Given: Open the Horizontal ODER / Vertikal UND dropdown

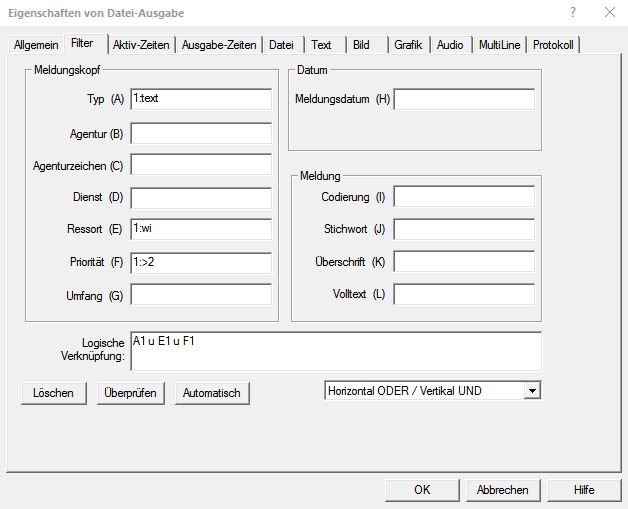Looking at the screenshot, I should 532,391.
